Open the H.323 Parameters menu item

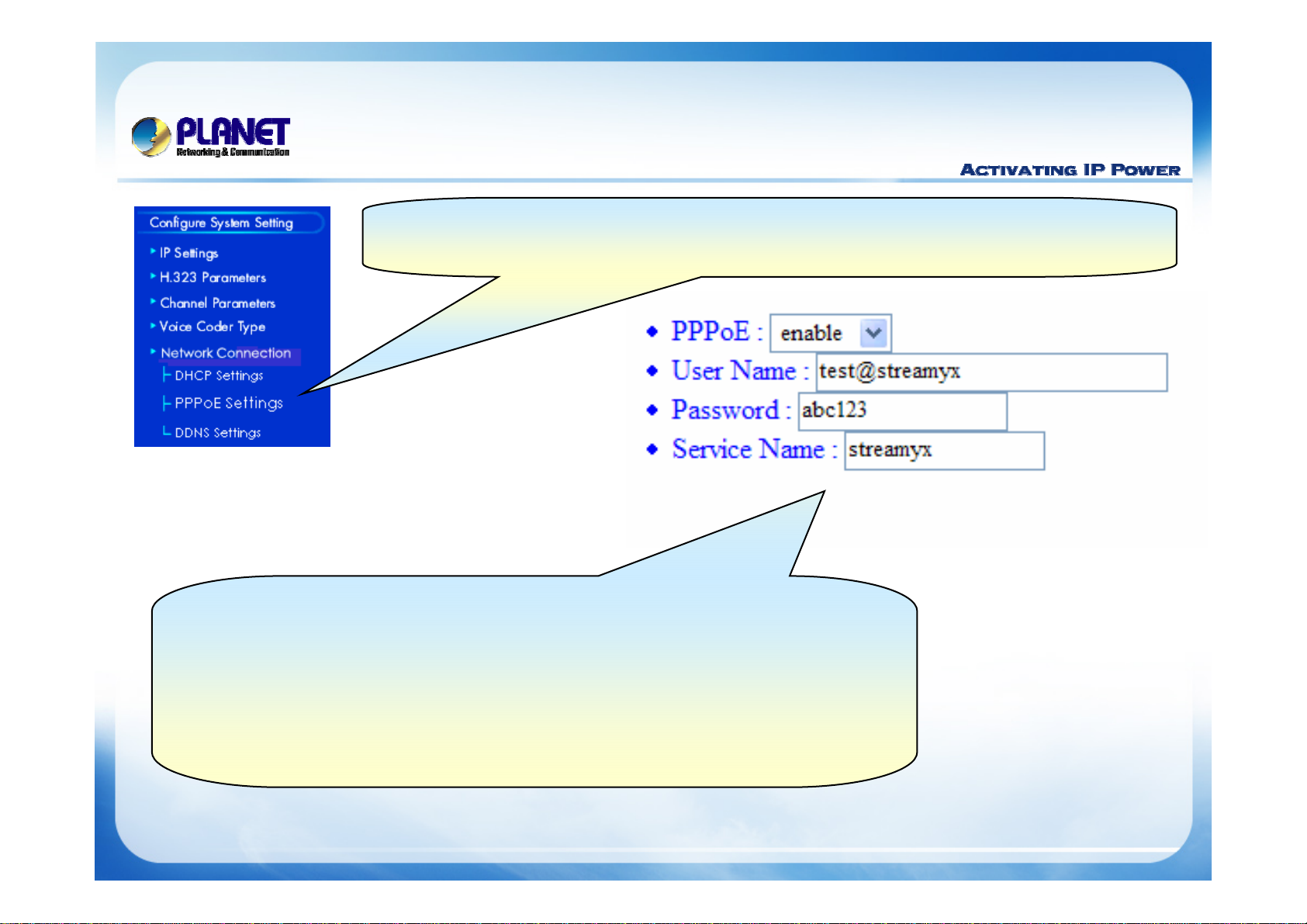[213, 278]
